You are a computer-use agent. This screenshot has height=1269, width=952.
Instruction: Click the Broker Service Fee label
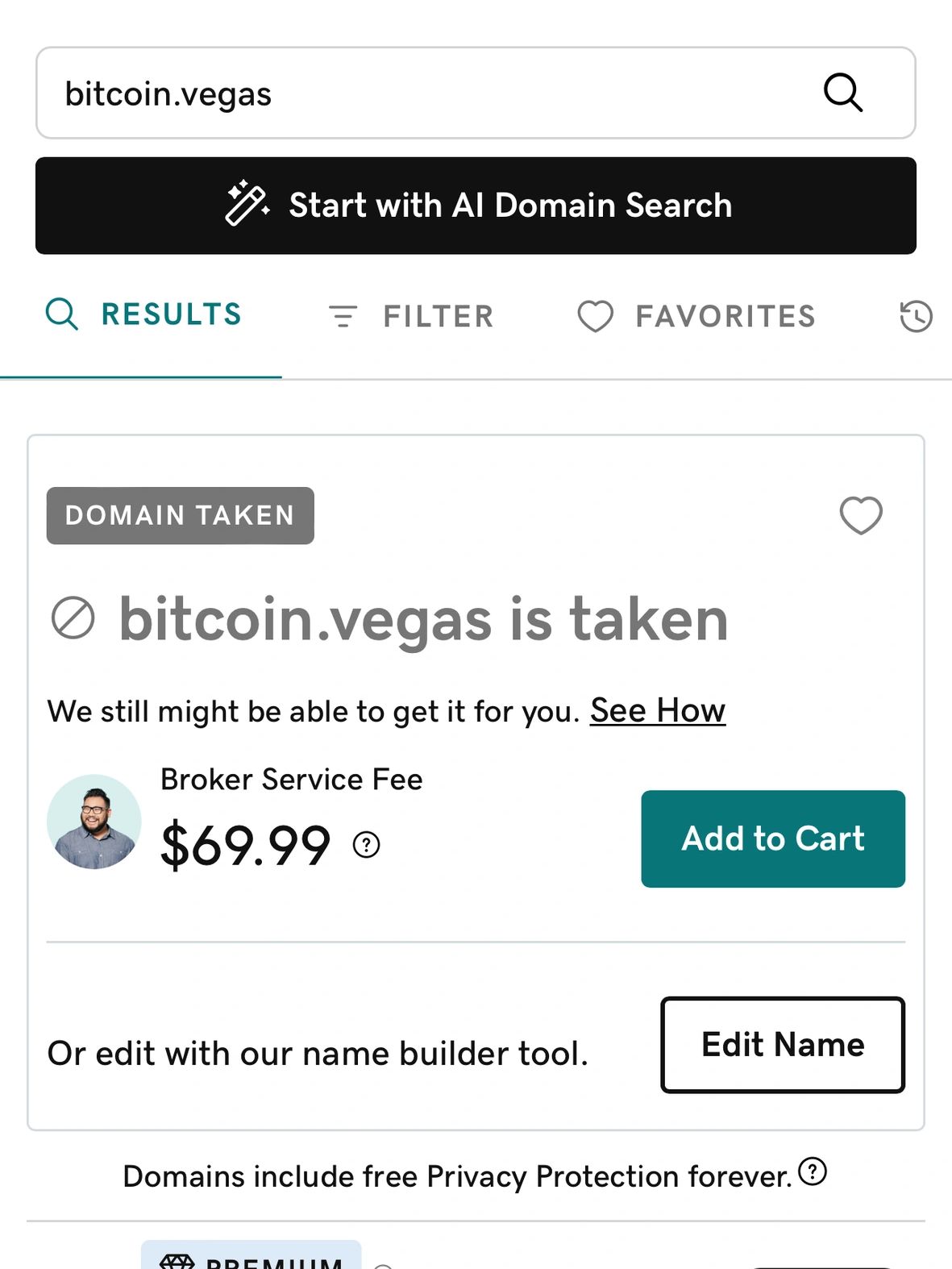click(x=292, y=780)
